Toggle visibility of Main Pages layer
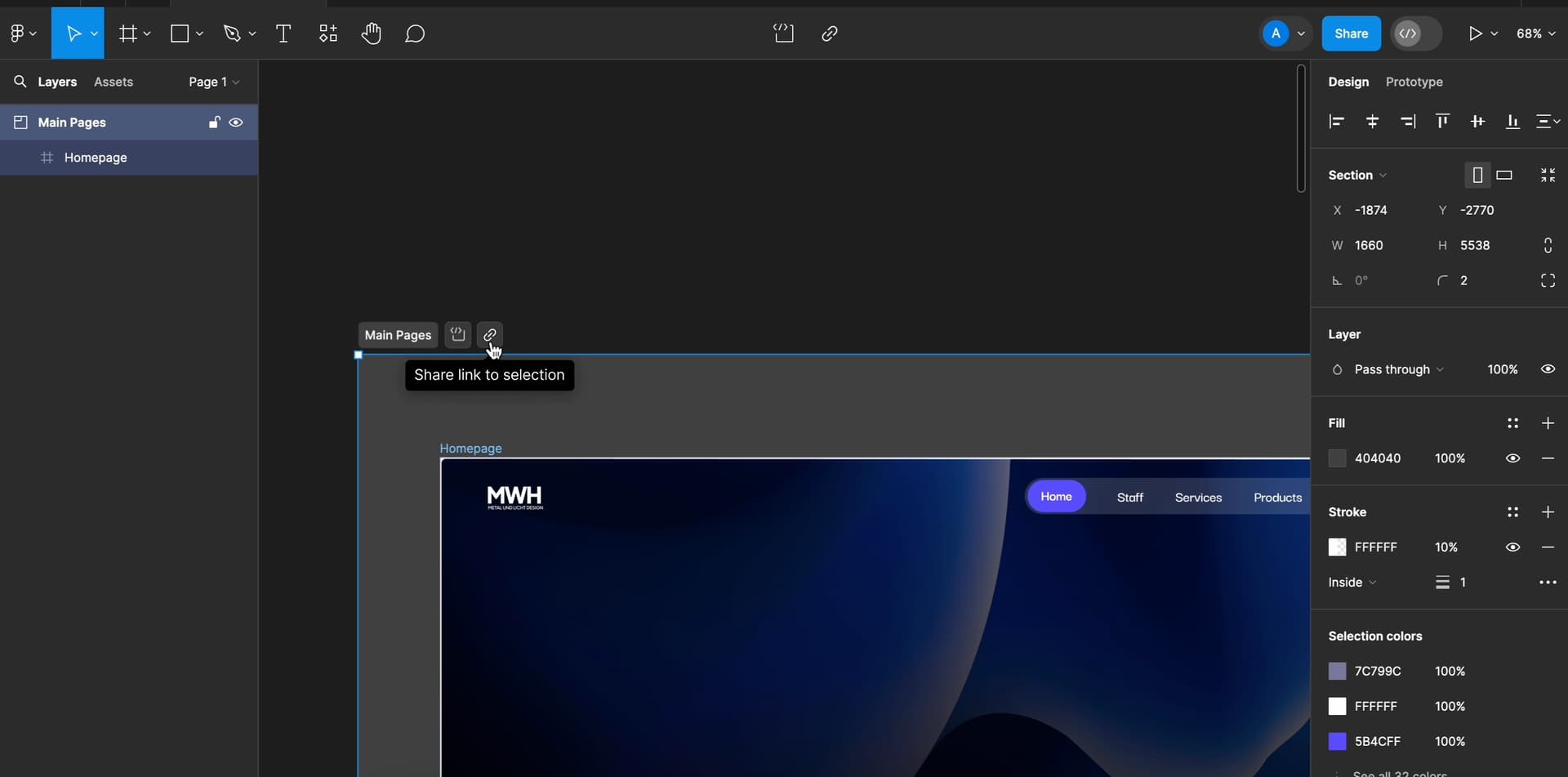This screenshot has width=1568, height=777. point(236,123)
